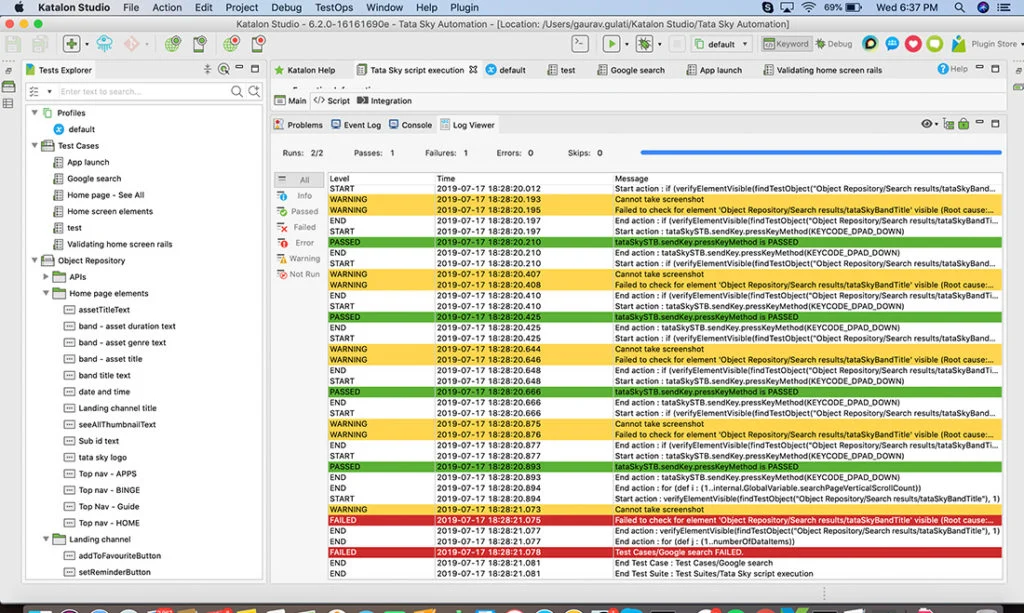Open Katalon Help
This screenshot has width=1024, height=613.
click(x=311, y=70)
